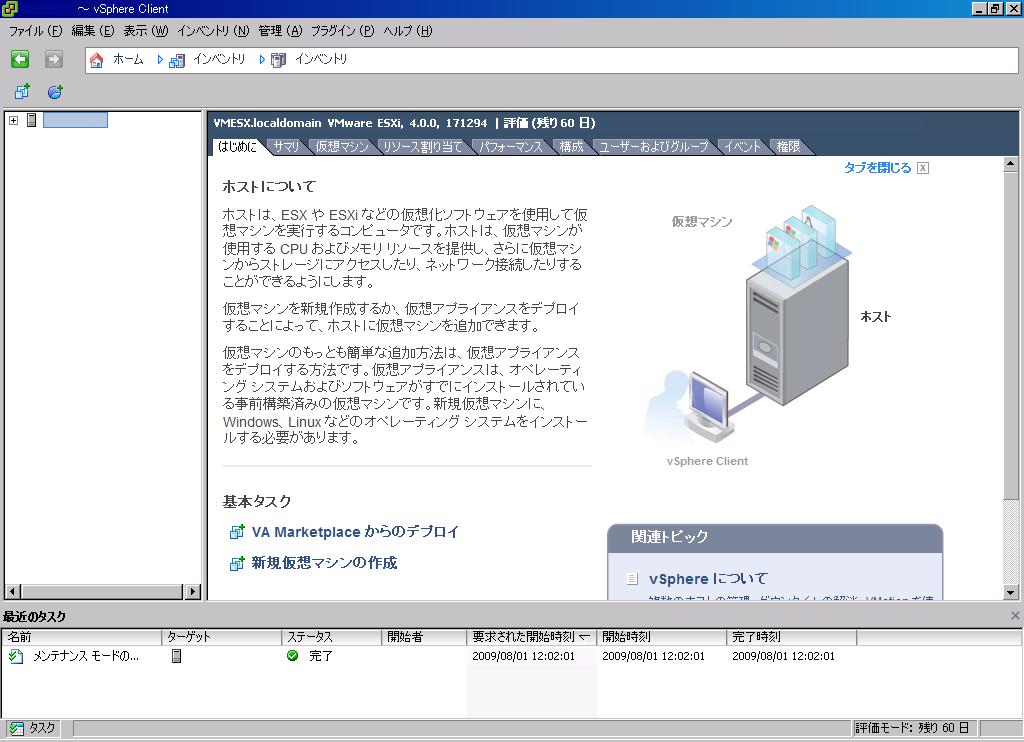Switch to the リソース割り当て tab
This screenshot has width=1024, height=742.
click(423, 146)
